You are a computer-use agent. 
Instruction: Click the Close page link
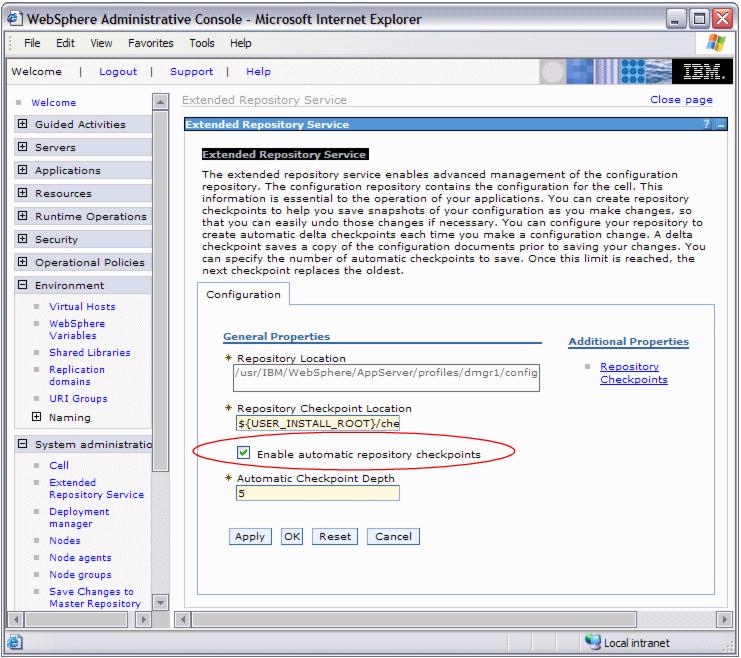click(681, 100)
